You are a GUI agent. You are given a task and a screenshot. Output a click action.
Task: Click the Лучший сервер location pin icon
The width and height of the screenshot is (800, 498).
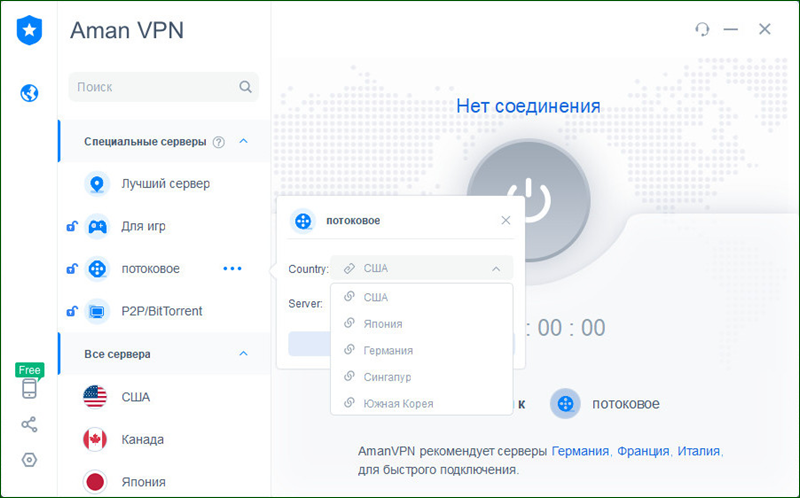97,184
